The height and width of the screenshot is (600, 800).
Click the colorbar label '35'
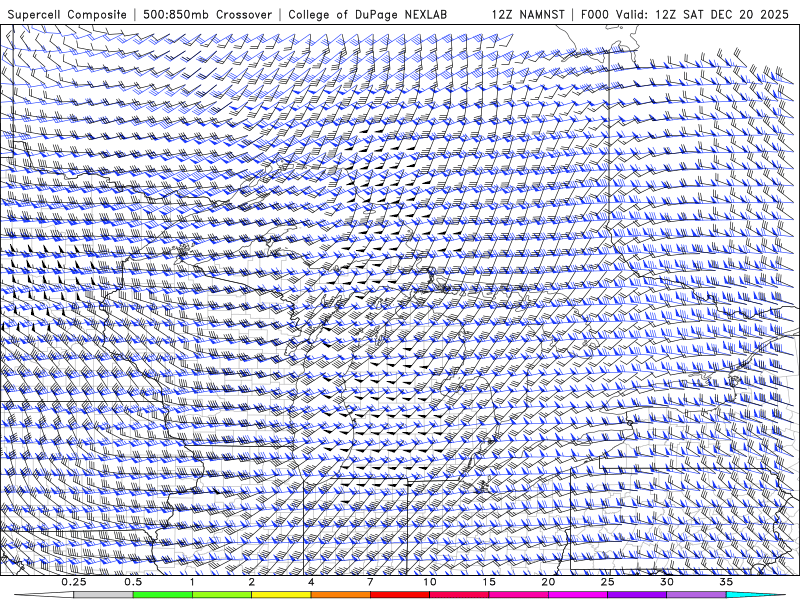(726, 582)
